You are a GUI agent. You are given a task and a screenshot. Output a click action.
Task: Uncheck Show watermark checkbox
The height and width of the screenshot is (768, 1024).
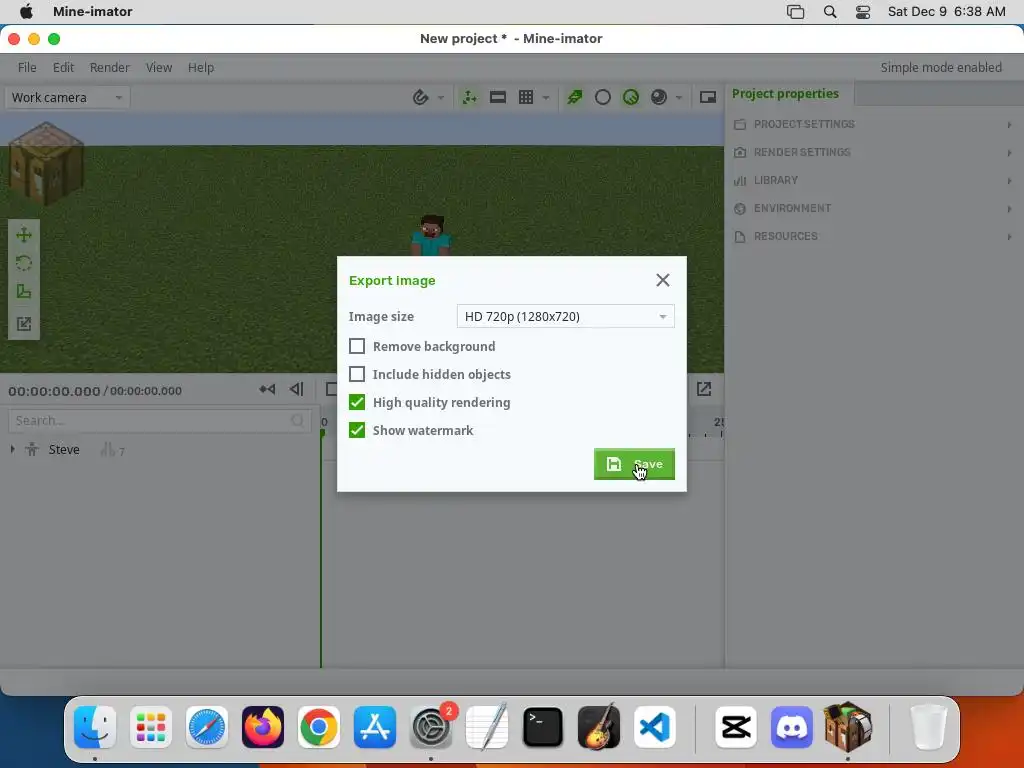pyautogui.click(x=357, y=430)
